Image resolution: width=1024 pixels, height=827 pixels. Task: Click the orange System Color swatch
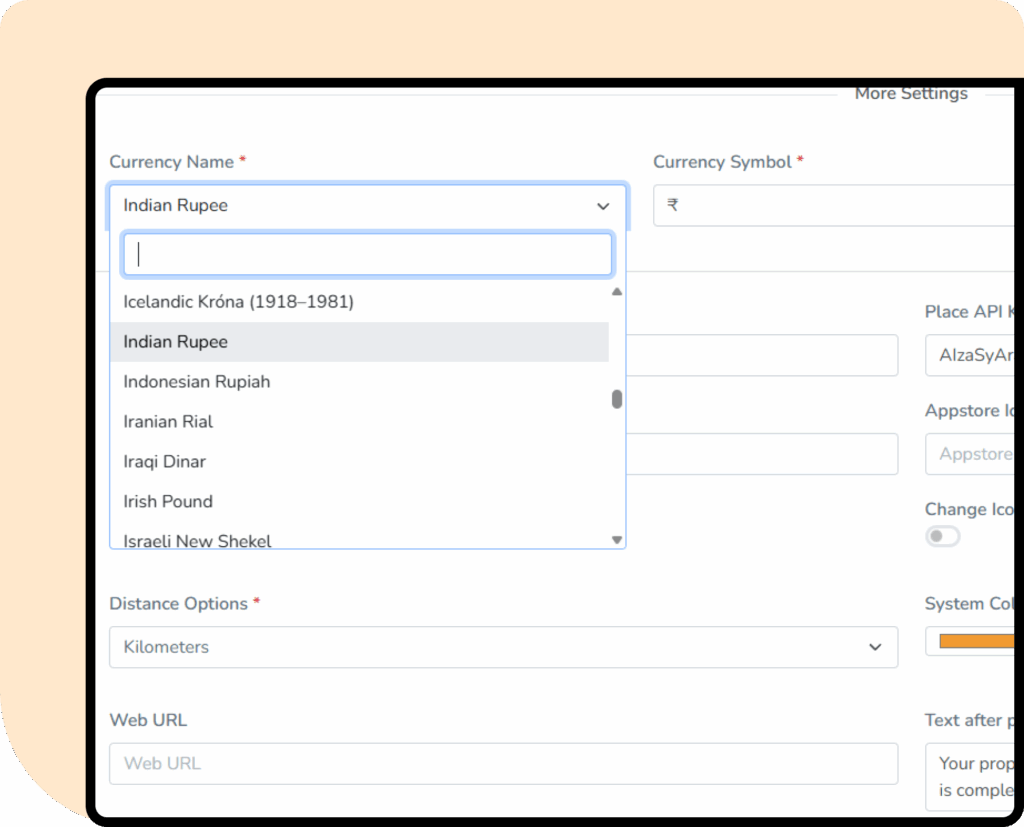pos(976,641)
